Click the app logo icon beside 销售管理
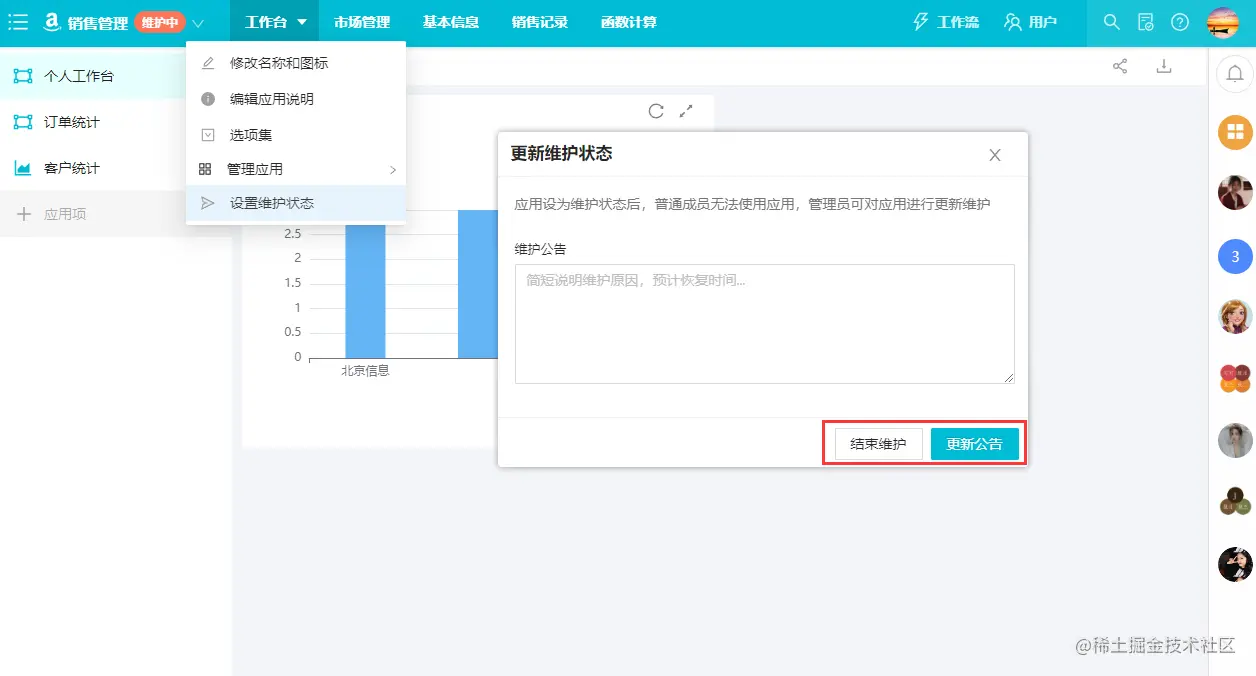This screenshot has height=676, width=1256. click(52, 22)
